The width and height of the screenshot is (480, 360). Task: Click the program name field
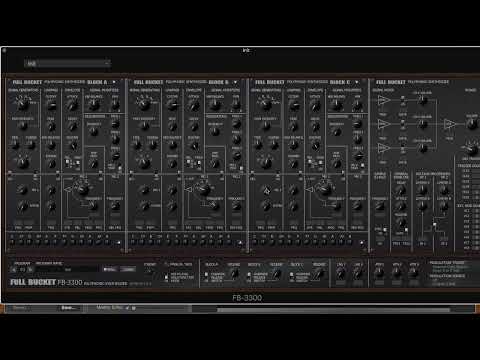(x=68, y=269)
